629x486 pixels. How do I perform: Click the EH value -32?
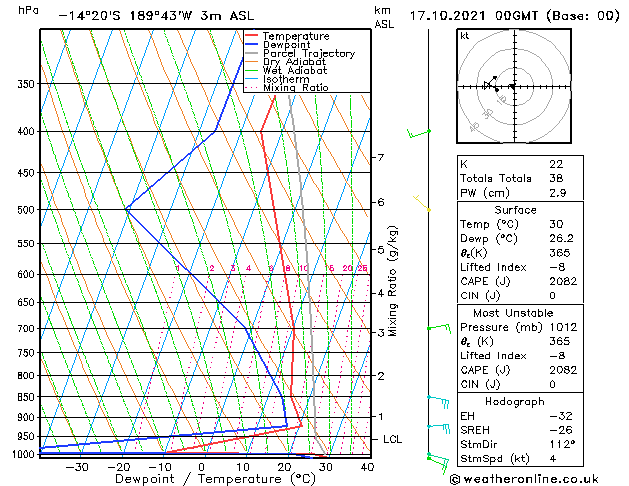point(561,416)
